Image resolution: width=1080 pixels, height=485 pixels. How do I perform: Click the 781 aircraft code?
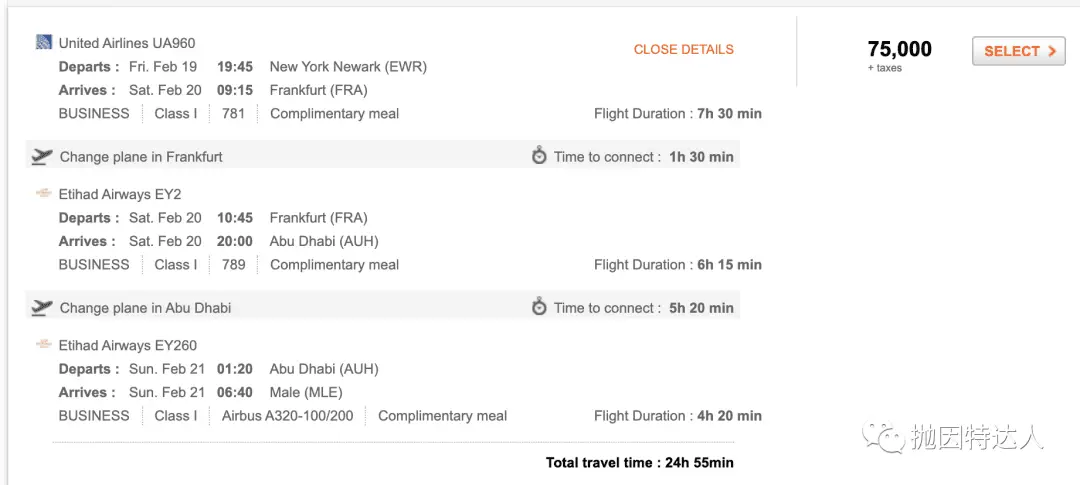(233, 114)
